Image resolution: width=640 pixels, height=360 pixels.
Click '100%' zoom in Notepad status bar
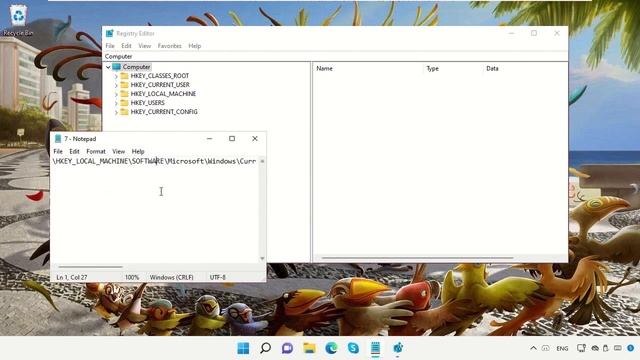tap(132, 277)
